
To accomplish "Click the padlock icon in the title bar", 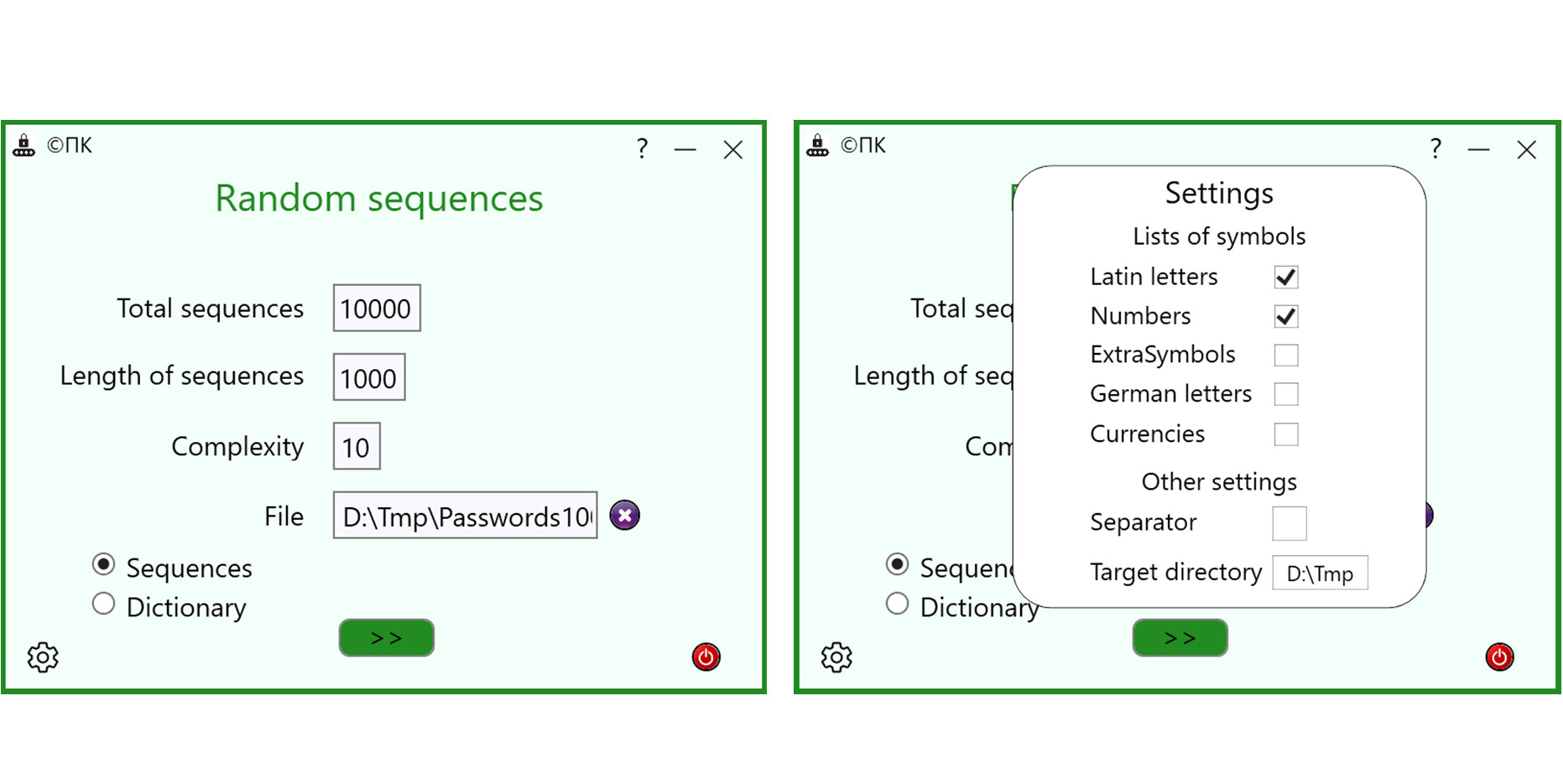I will (x=23, y=144).
